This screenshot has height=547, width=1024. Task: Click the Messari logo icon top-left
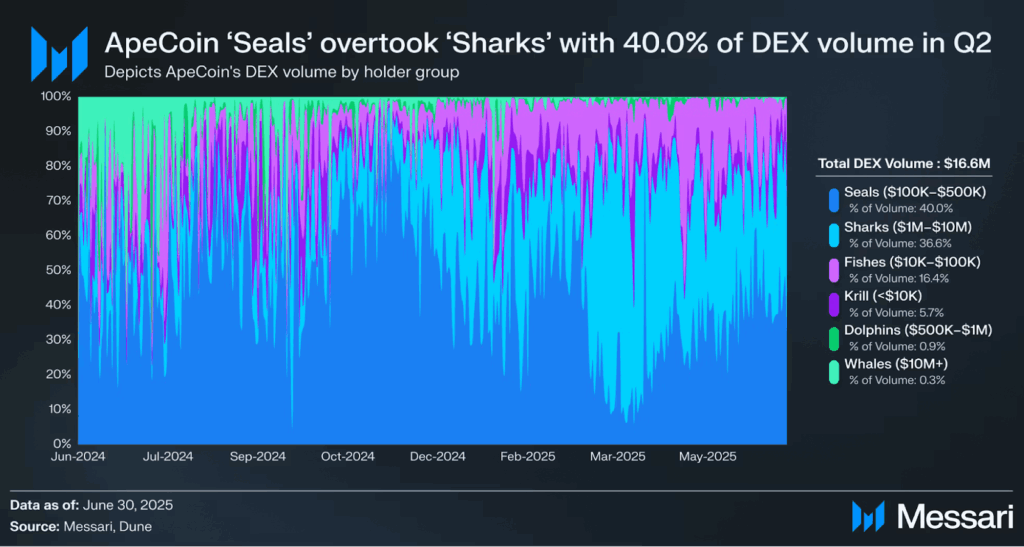coord(59,54)
